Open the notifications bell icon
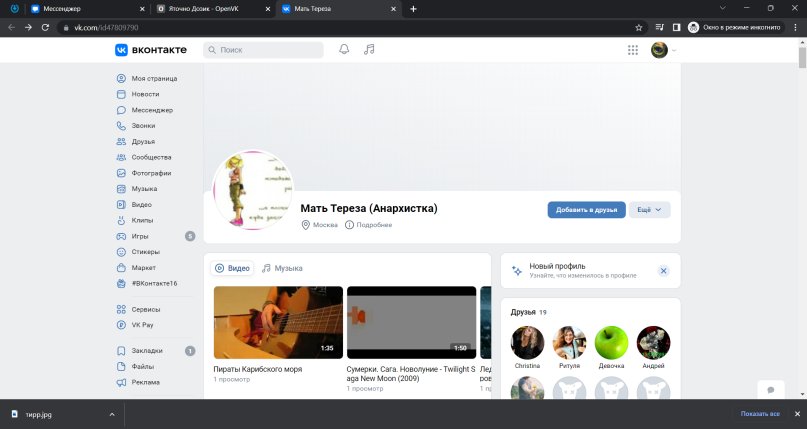The image size is (807, 429). [x=344, y=49]
